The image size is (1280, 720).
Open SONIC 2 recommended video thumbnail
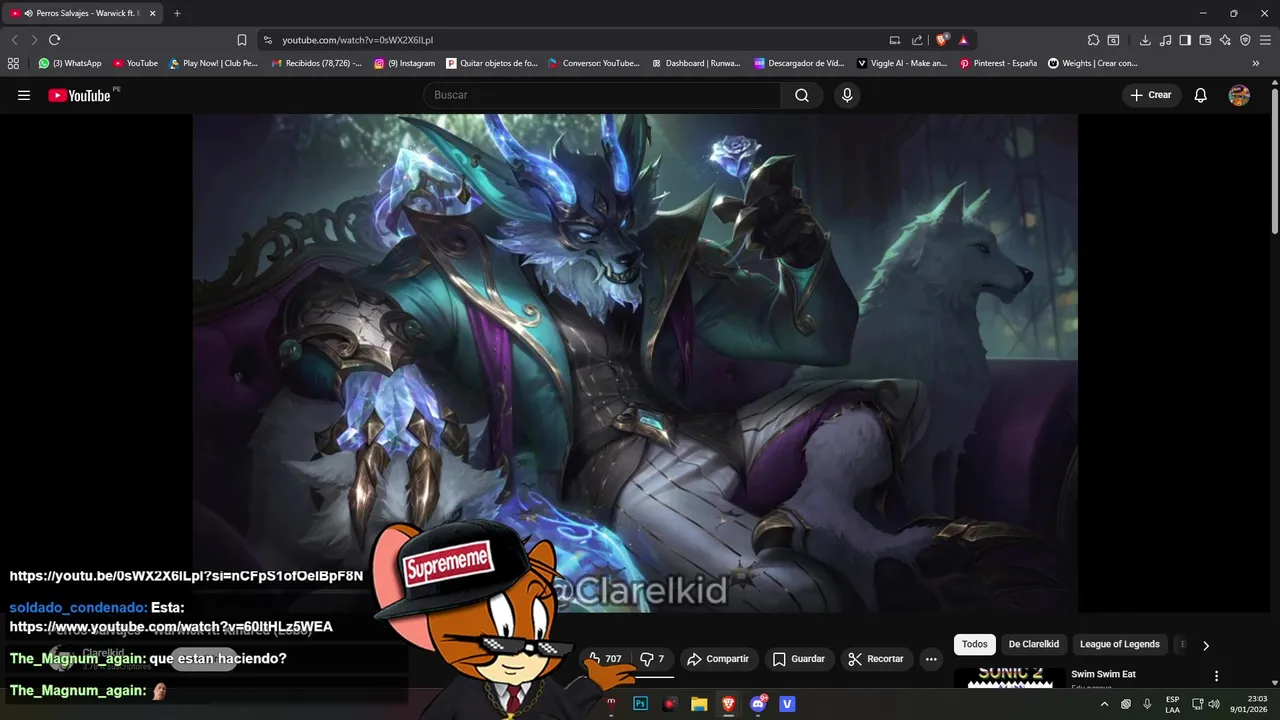[1010, 678]
